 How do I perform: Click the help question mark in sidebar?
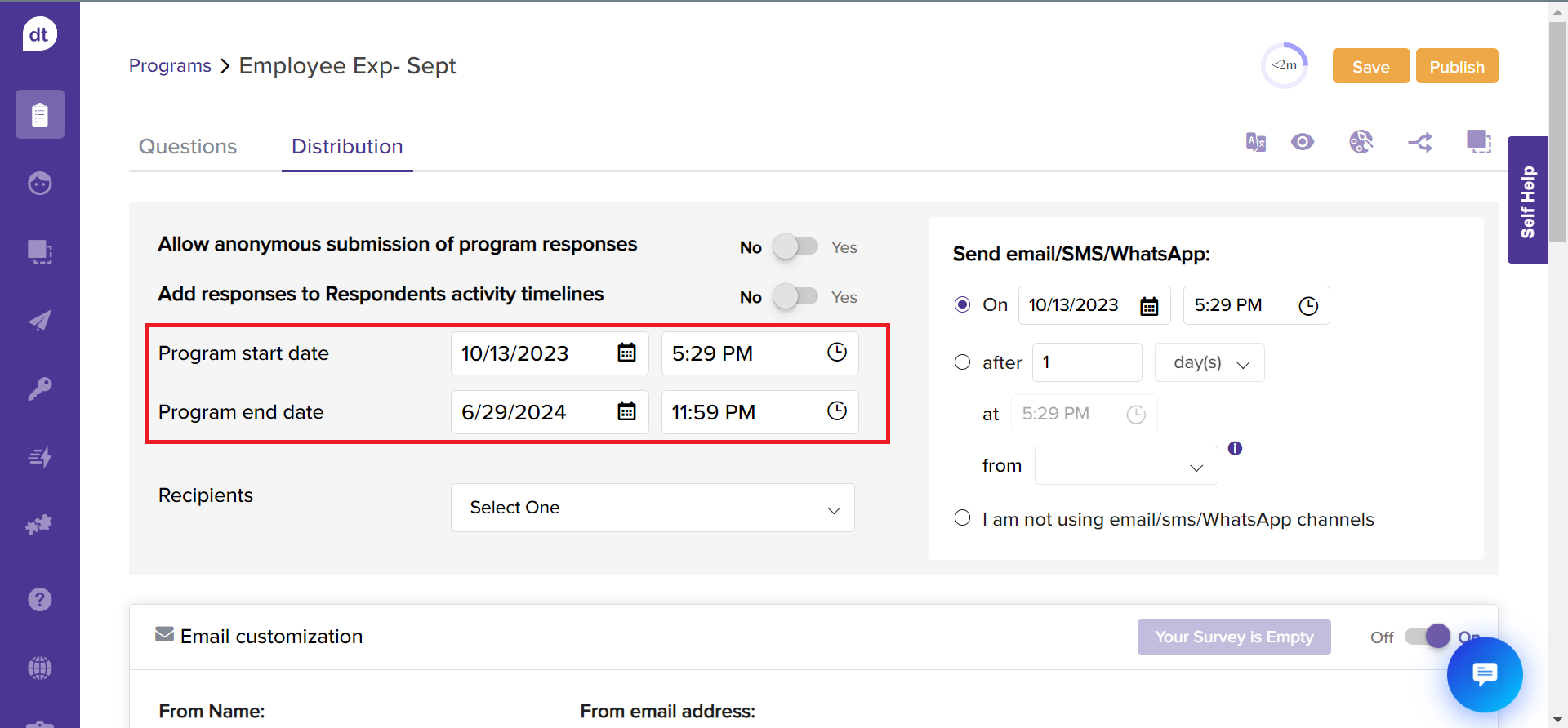pos(39,600)
